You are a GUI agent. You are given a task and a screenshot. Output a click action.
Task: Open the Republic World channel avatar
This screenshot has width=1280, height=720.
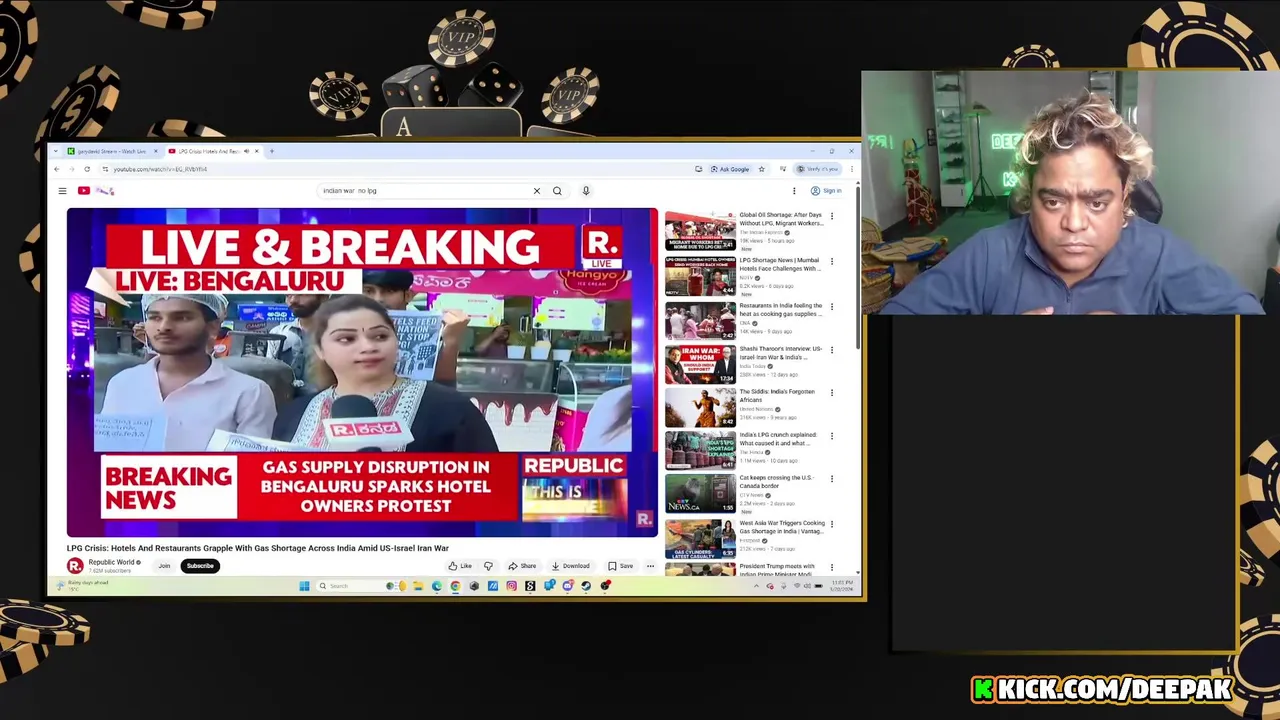pos(75,566)
